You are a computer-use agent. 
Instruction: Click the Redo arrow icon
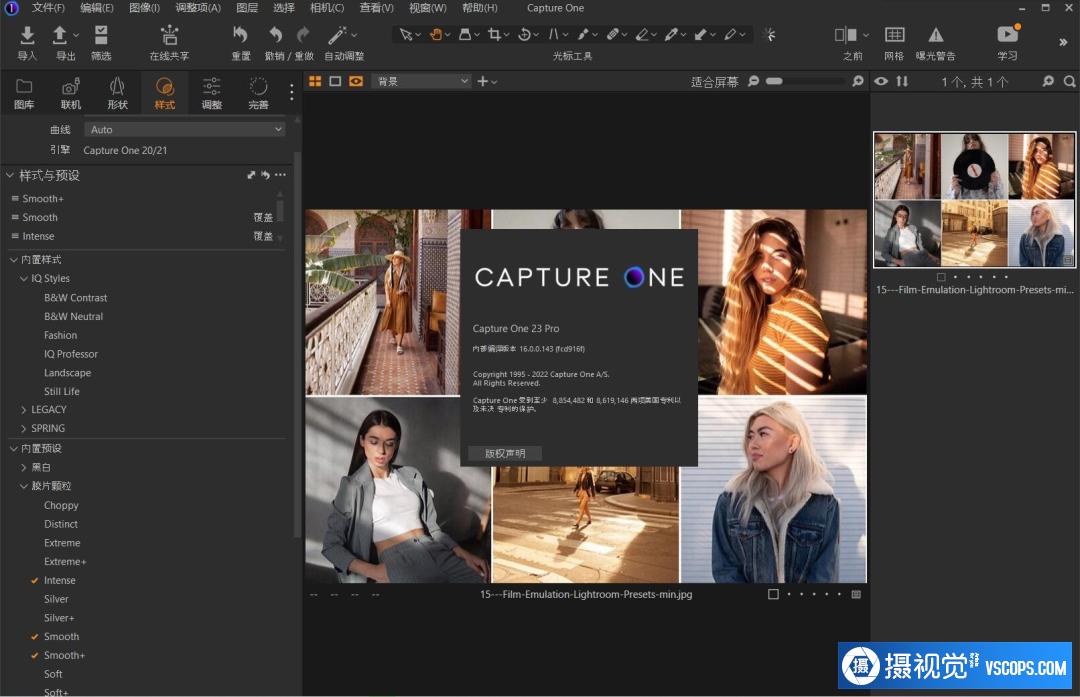pos(303,34)
